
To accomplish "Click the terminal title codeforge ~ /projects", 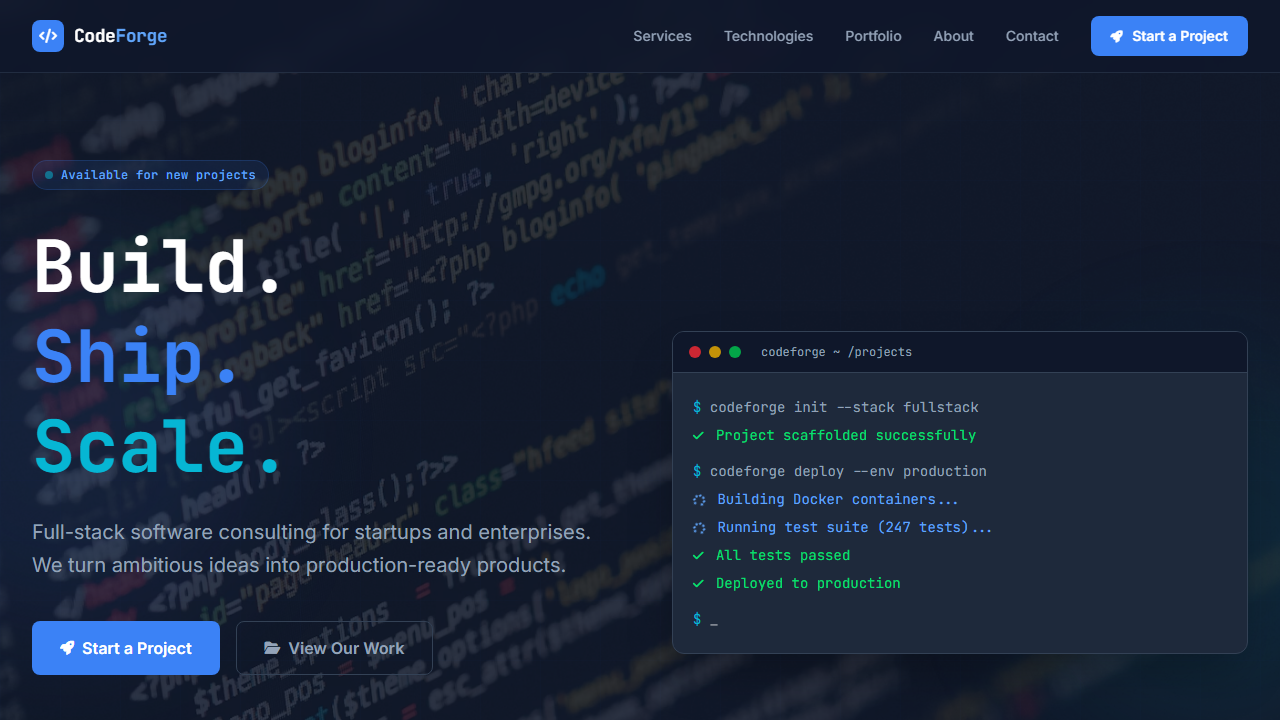I will [836, 352].
